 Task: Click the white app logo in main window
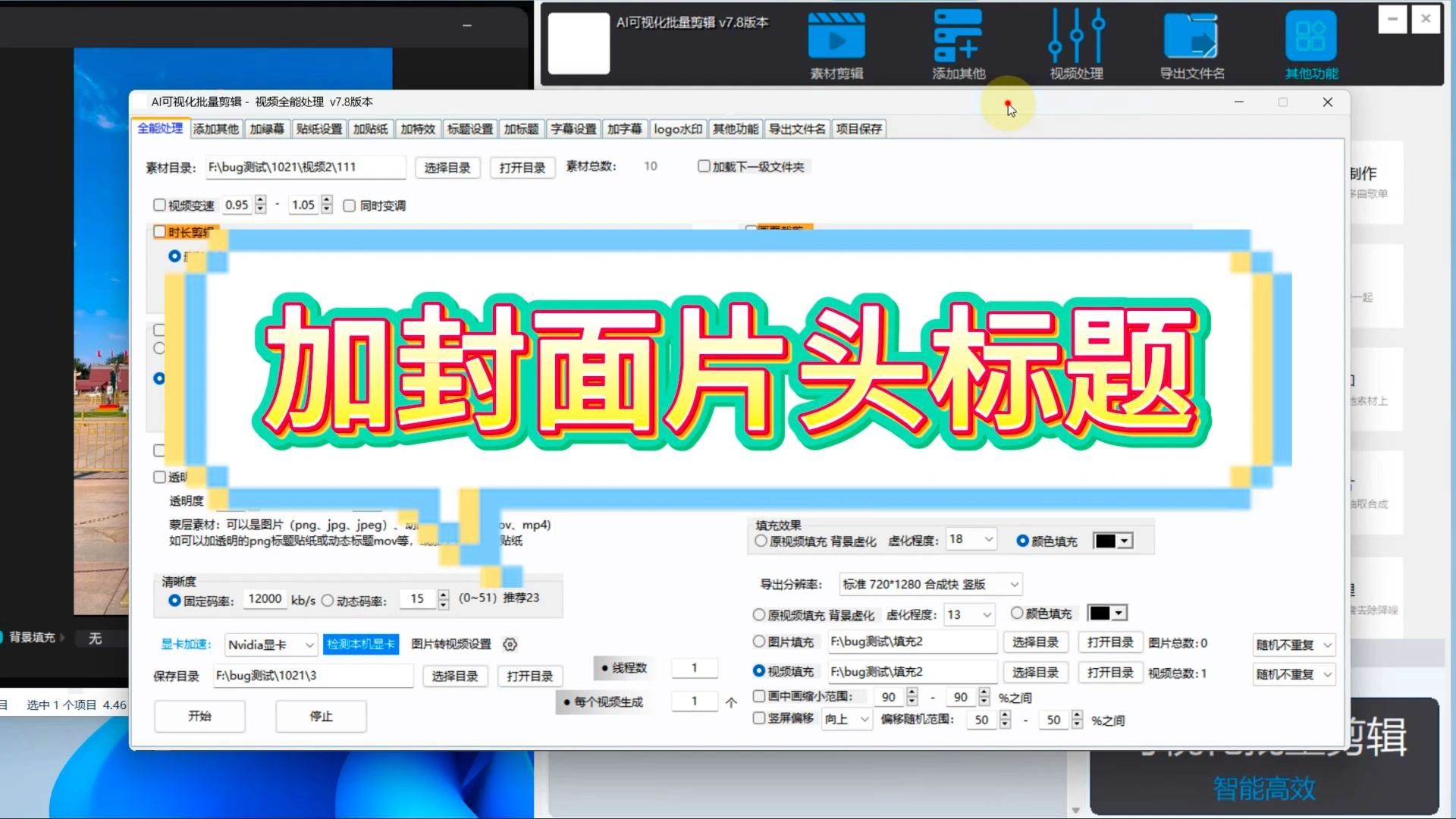[579, 43]
